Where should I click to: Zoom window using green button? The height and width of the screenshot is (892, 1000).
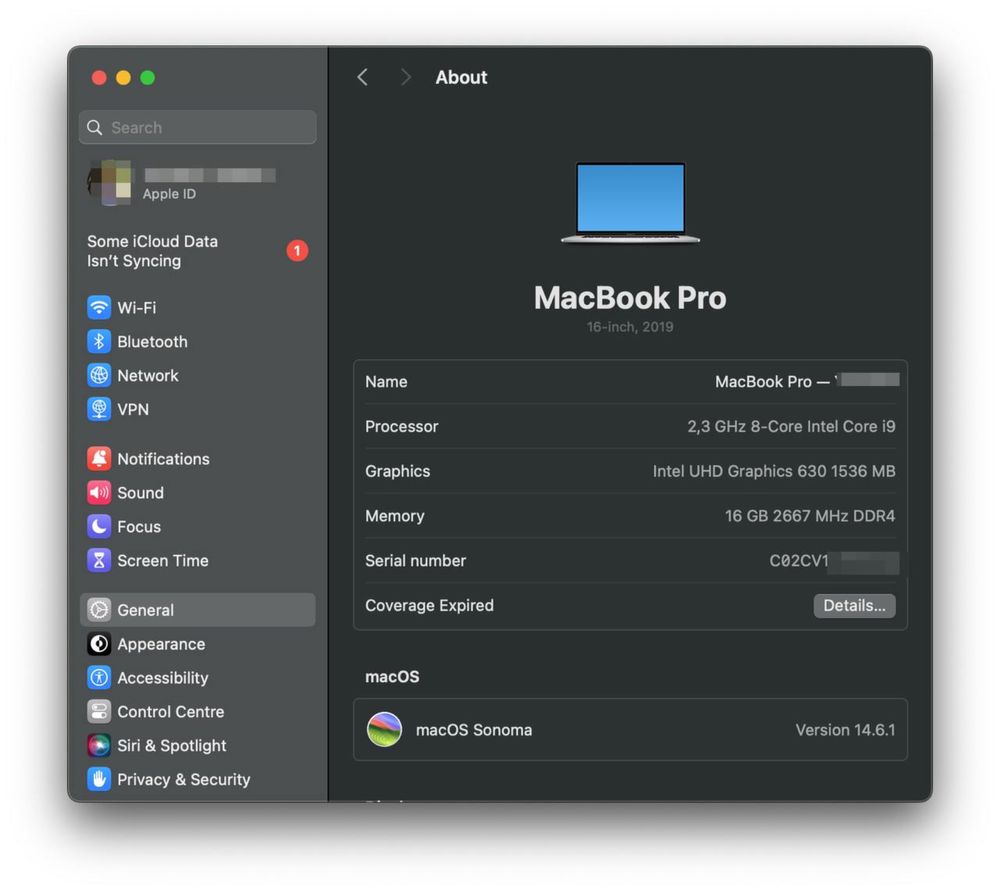click(x=147, y=77)
